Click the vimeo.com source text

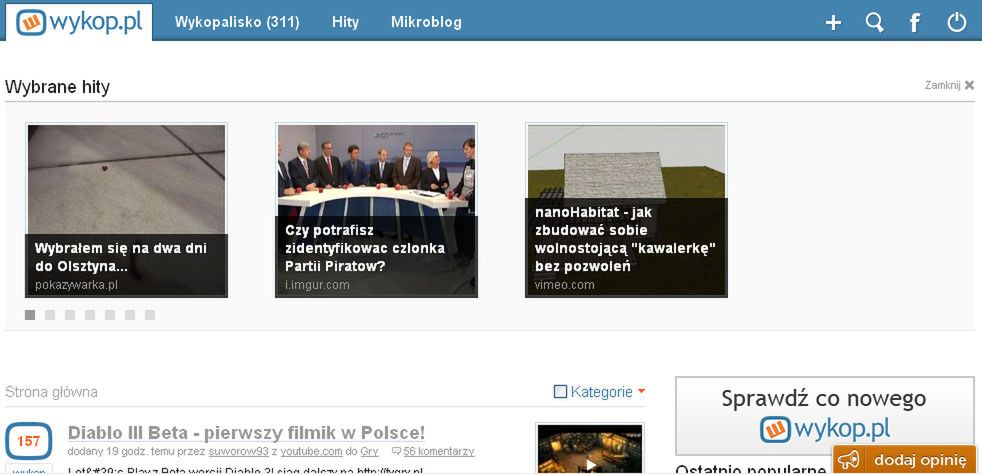pyautogui.click(x=564, y=285)
